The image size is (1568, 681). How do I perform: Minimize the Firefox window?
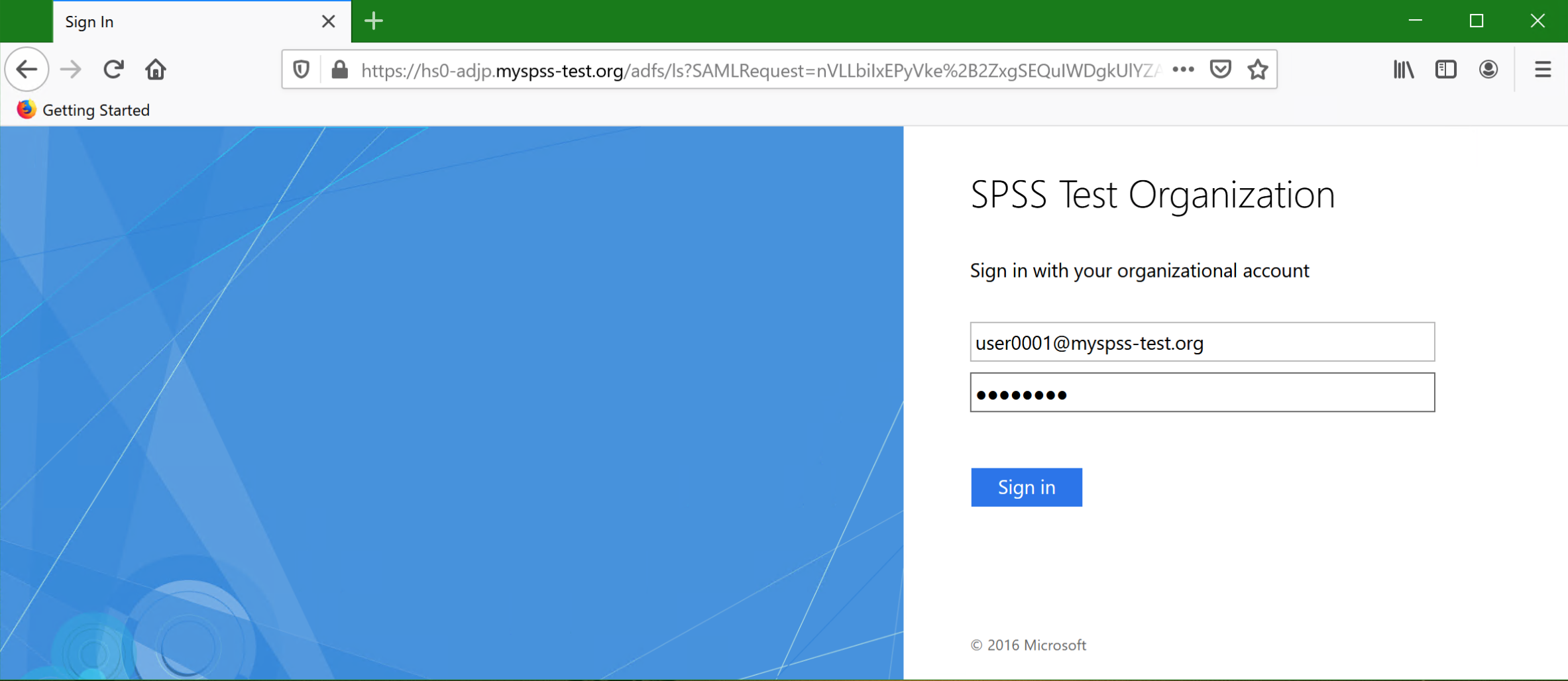pos(1416,21)
